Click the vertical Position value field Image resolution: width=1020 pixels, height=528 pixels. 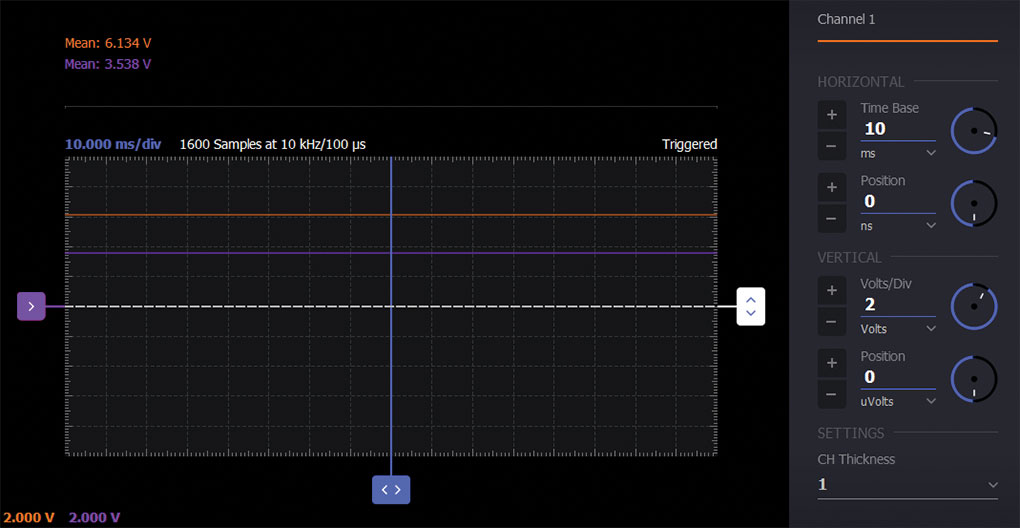click(898, 377)
